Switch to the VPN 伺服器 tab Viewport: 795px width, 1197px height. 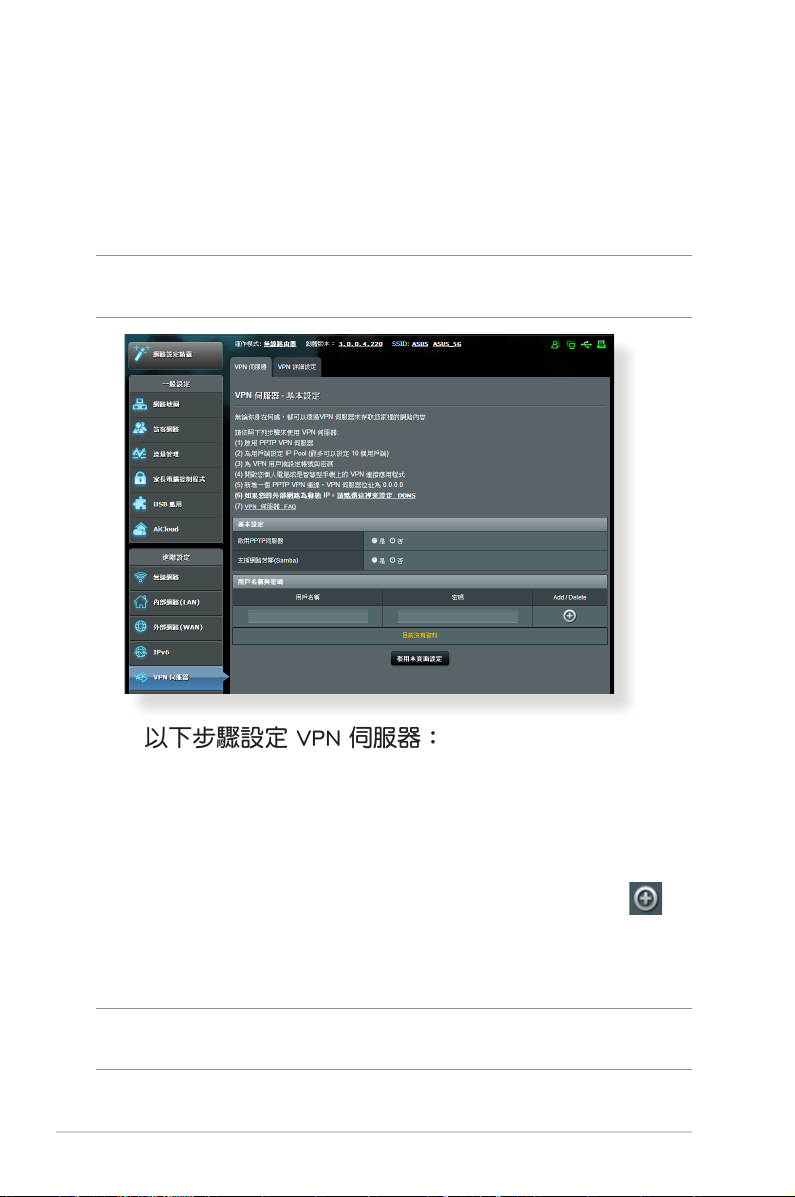[x=250, y=367]
